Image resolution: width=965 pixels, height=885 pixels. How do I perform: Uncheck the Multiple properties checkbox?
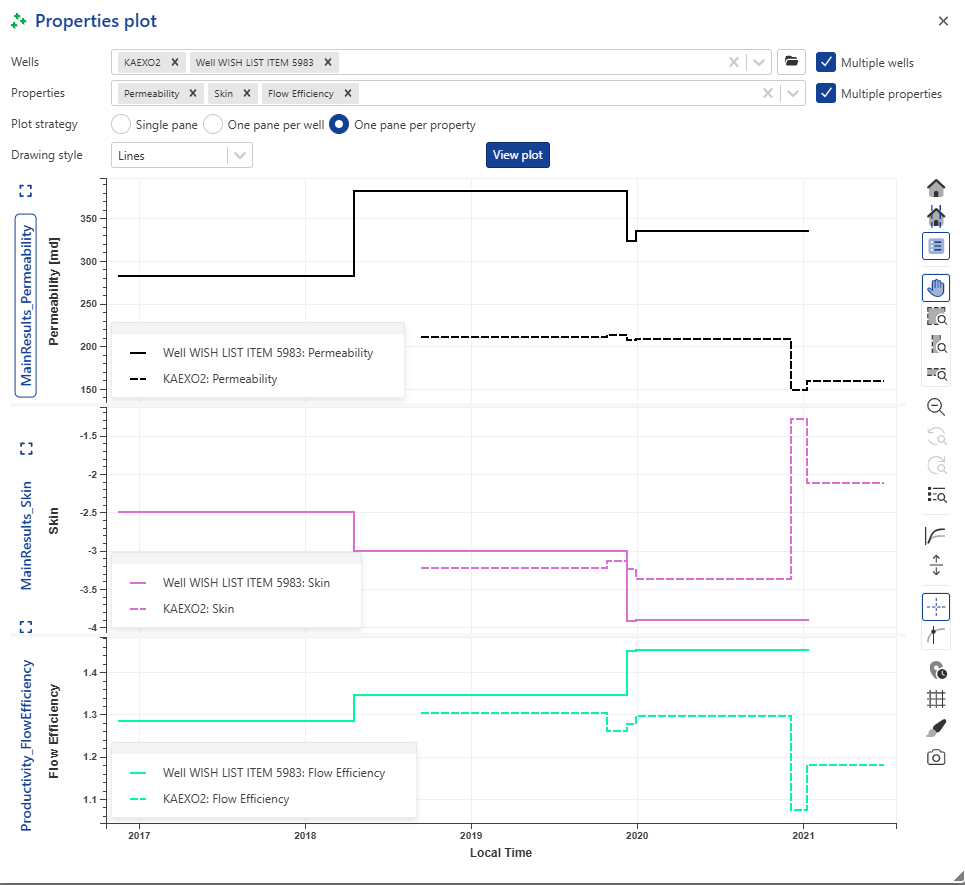pos(826,93)
